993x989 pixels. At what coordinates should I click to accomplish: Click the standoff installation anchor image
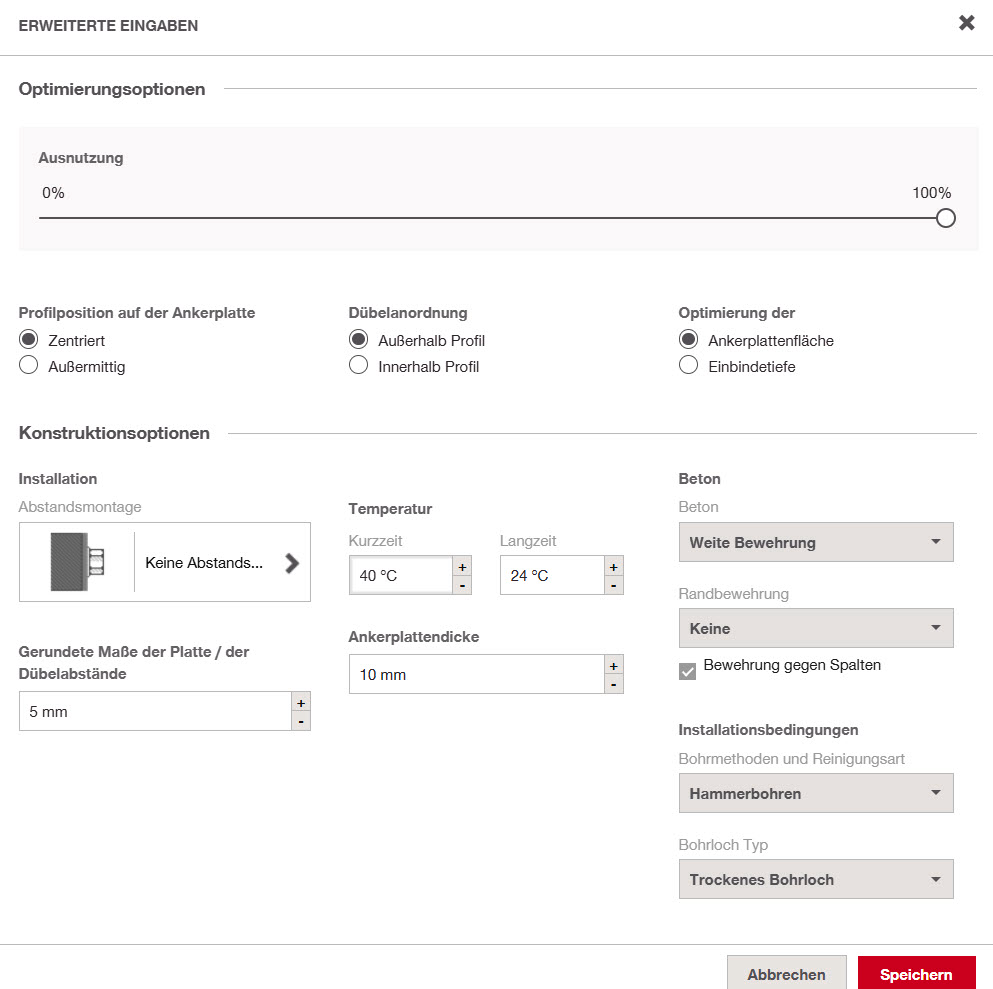[x=77, y=562]
